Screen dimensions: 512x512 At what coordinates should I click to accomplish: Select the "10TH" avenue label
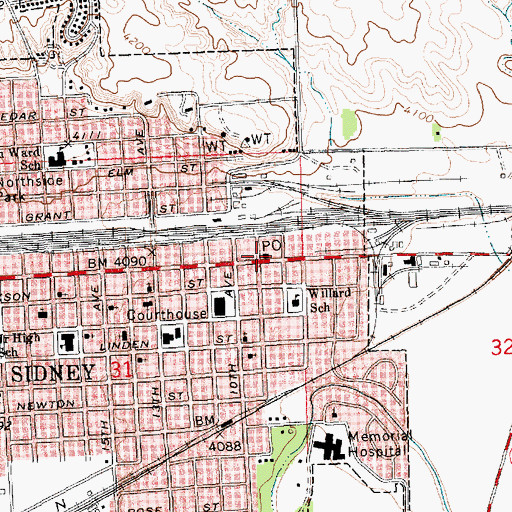pos(234,380)
